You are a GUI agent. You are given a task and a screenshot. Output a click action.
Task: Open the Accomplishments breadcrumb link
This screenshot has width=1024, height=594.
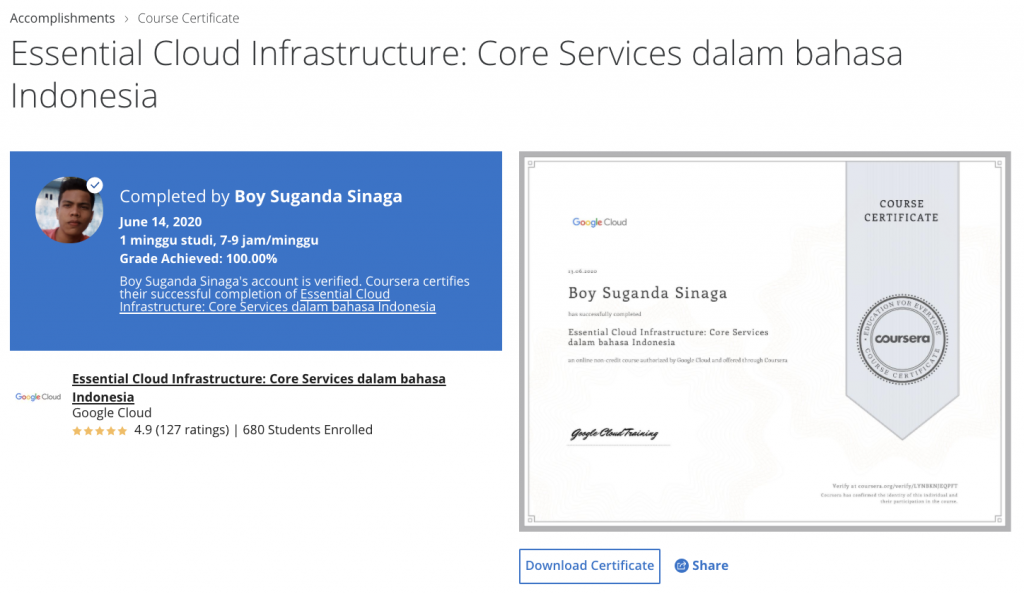(62, 18)
